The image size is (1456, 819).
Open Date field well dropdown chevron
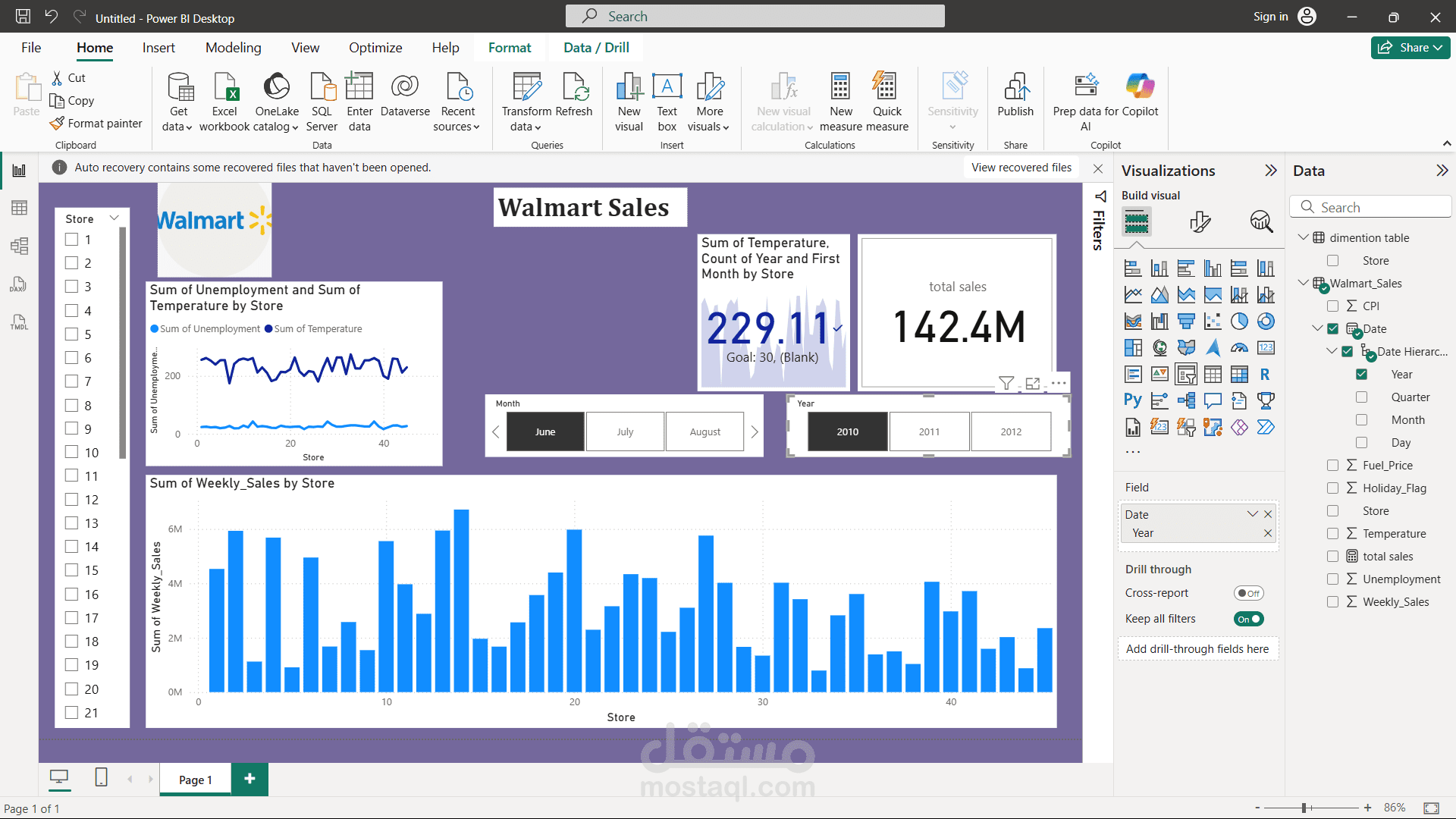click(x=1252, y=514)
